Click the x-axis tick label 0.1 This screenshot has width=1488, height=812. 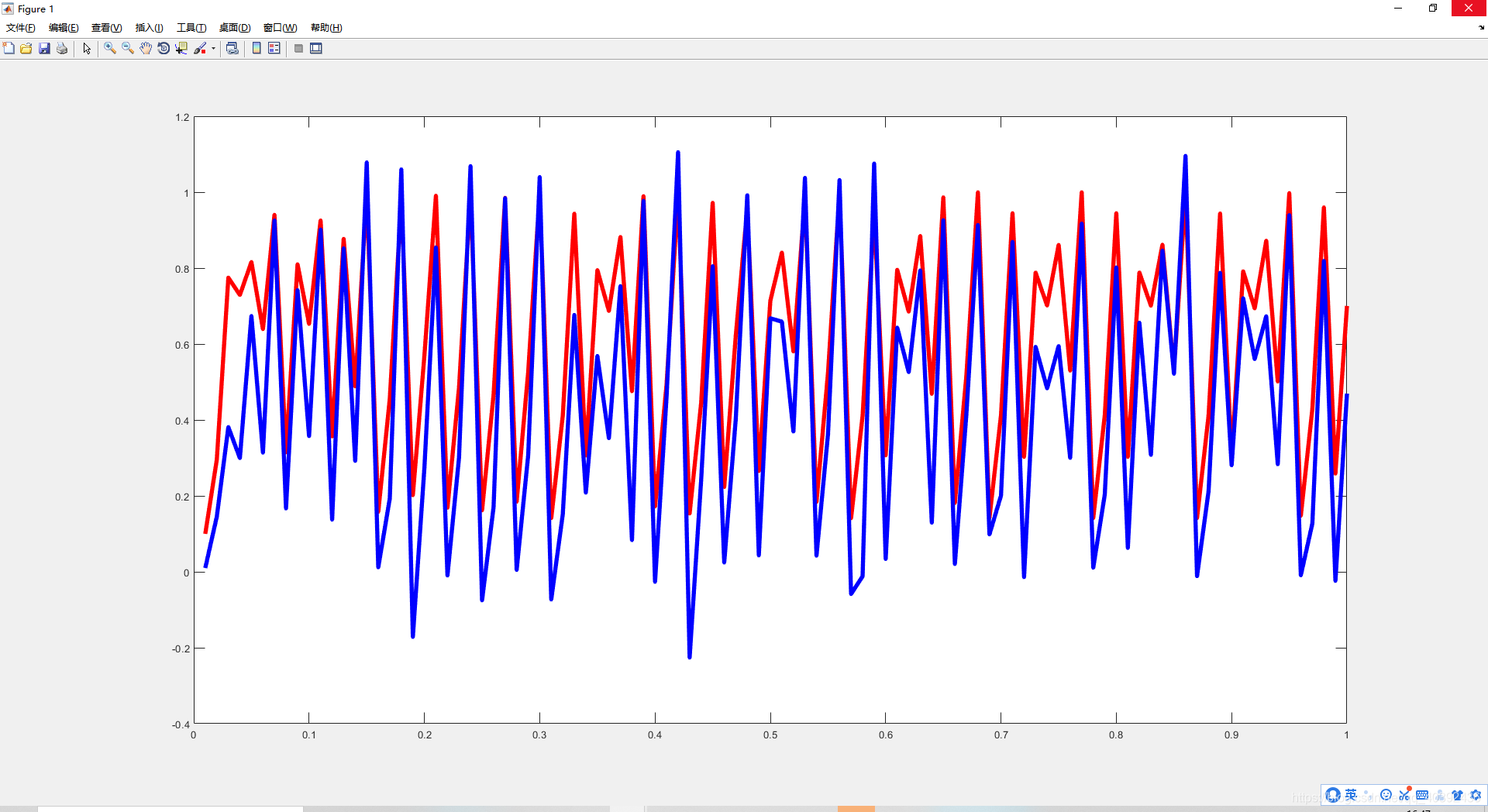(x=309, y=735)
